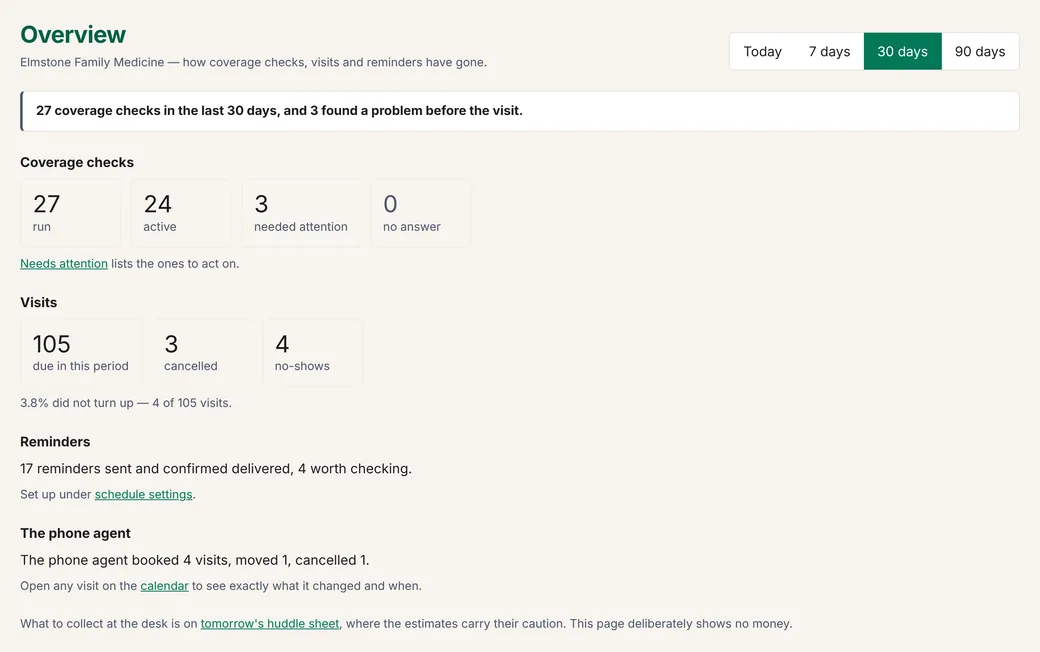Image resolution: width=1040 pixels, height=652 pixels.
Task: Open the Needs attention link
Action: (x=64, y=263)
